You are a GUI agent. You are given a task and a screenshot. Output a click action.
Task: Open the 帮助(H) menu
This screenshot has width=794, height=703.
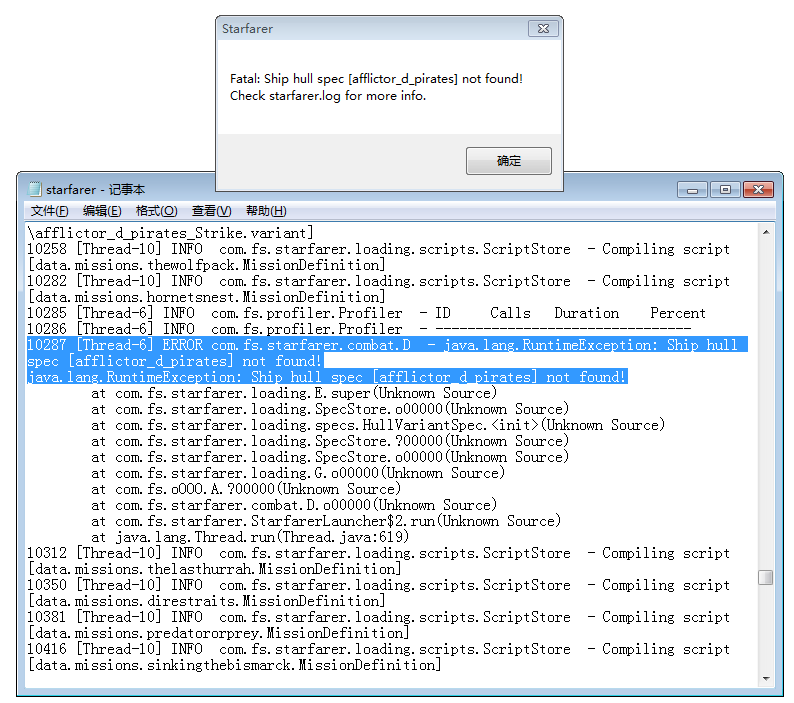[266, 211]
